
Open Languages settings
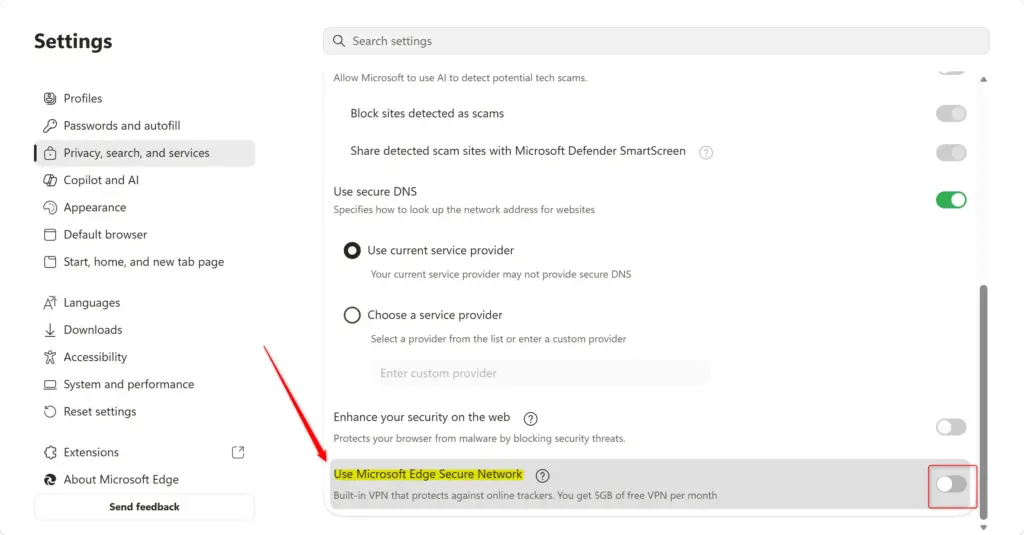coord(144,302)
